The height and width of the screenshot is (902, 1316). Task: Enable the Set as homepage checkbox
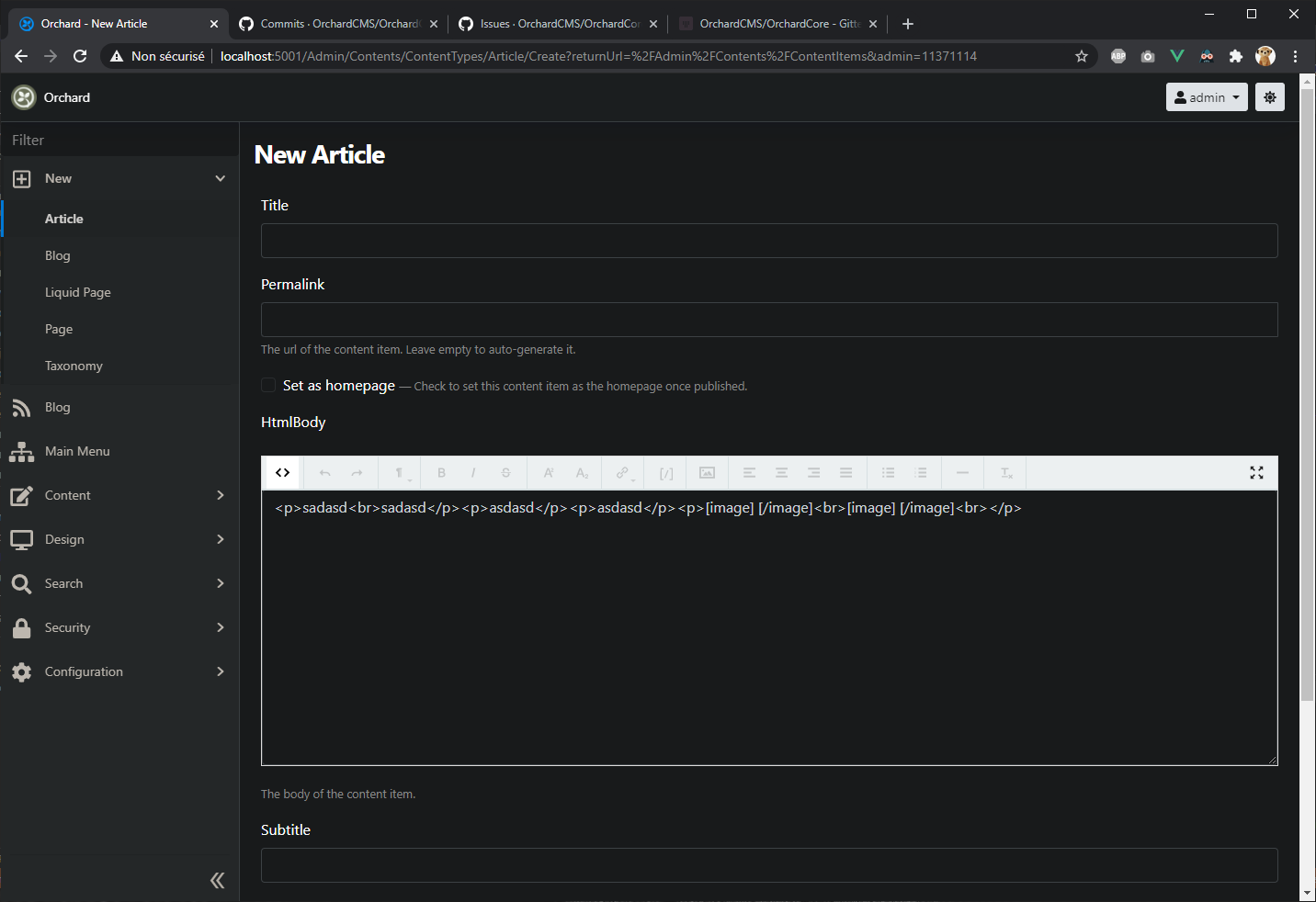(267, 385)
